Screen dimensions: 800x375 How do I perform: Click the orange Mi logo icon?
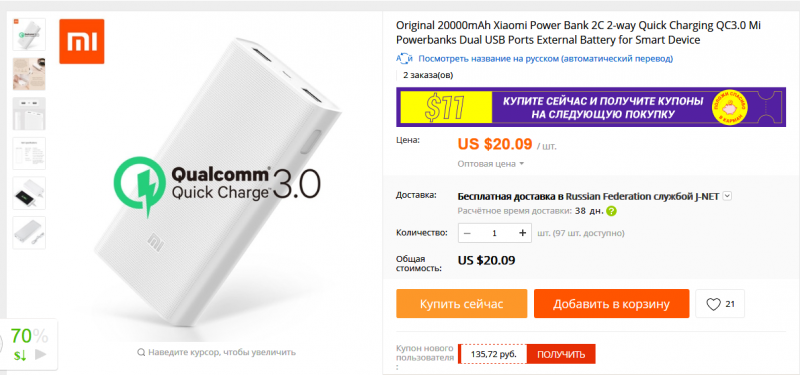coord(82,41)
